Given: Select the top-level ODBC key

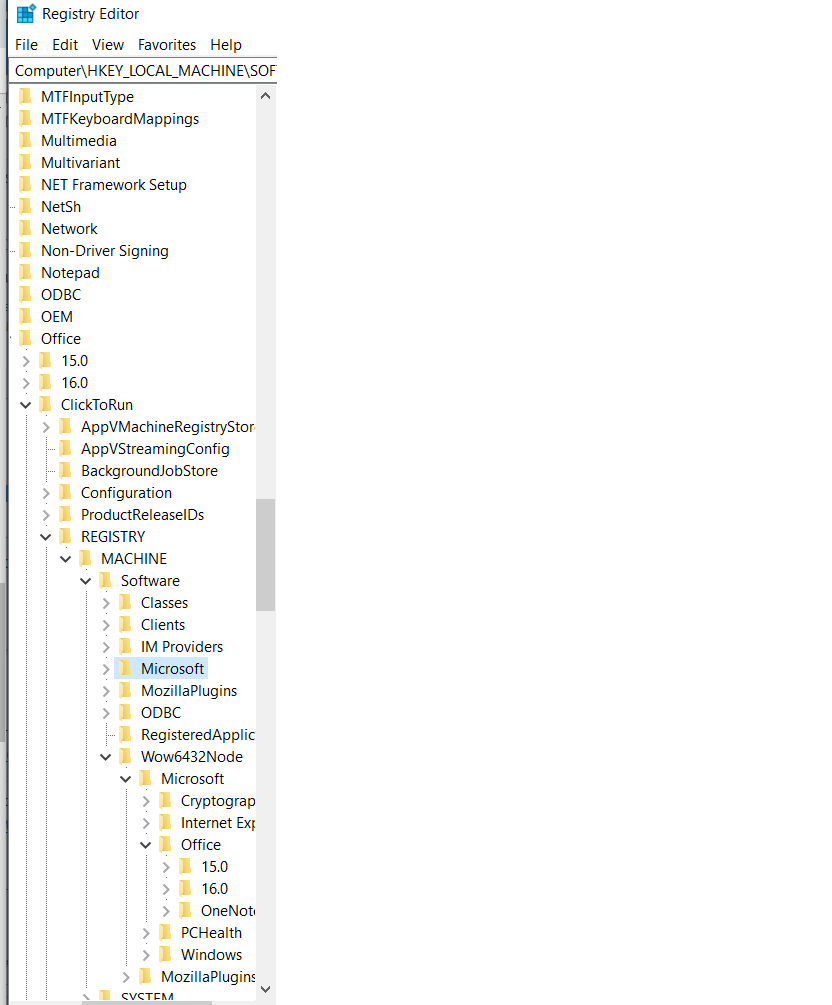Looking at the screenshot, I should coord(61,295).
